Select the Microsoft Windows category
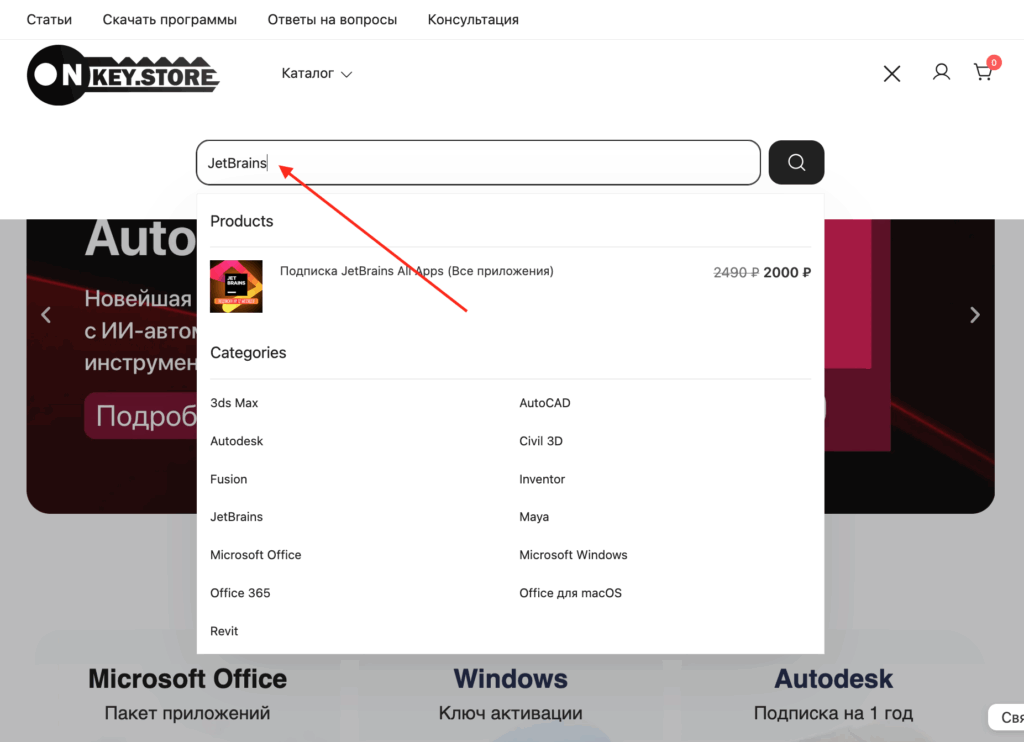Screen dimensions: 1024x742 pos(573,555)
